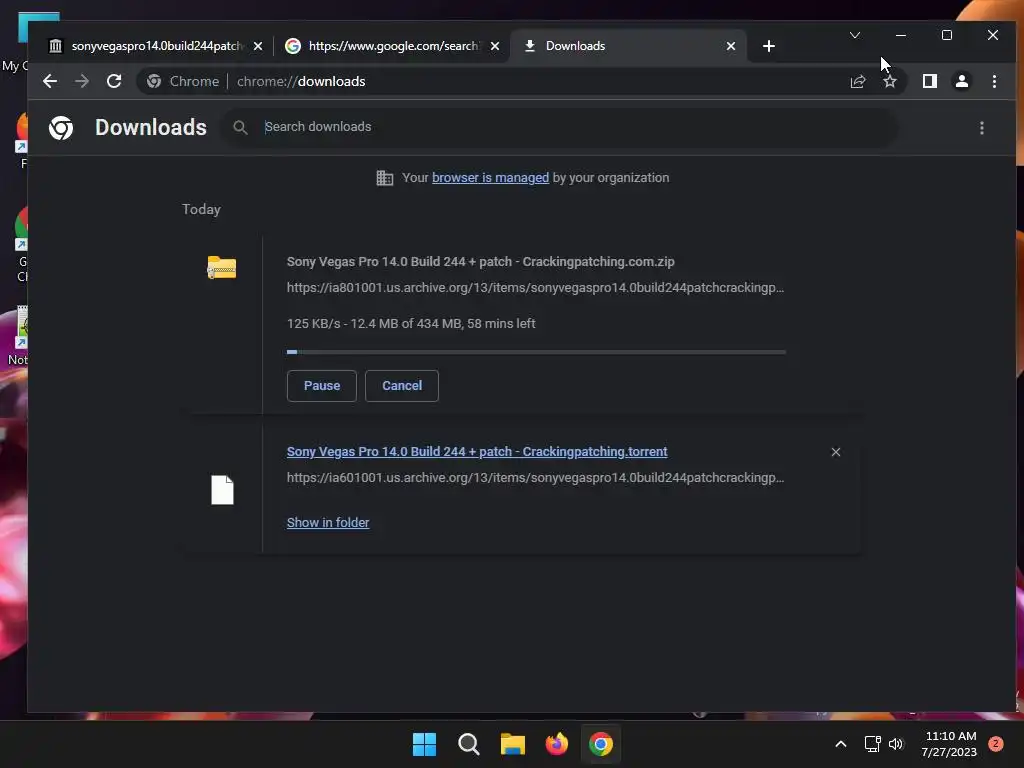The width and height of the screenshot is (1024, 768).
Task: Pause the Sony Vegas zip download
Action: tap(321, 385)
